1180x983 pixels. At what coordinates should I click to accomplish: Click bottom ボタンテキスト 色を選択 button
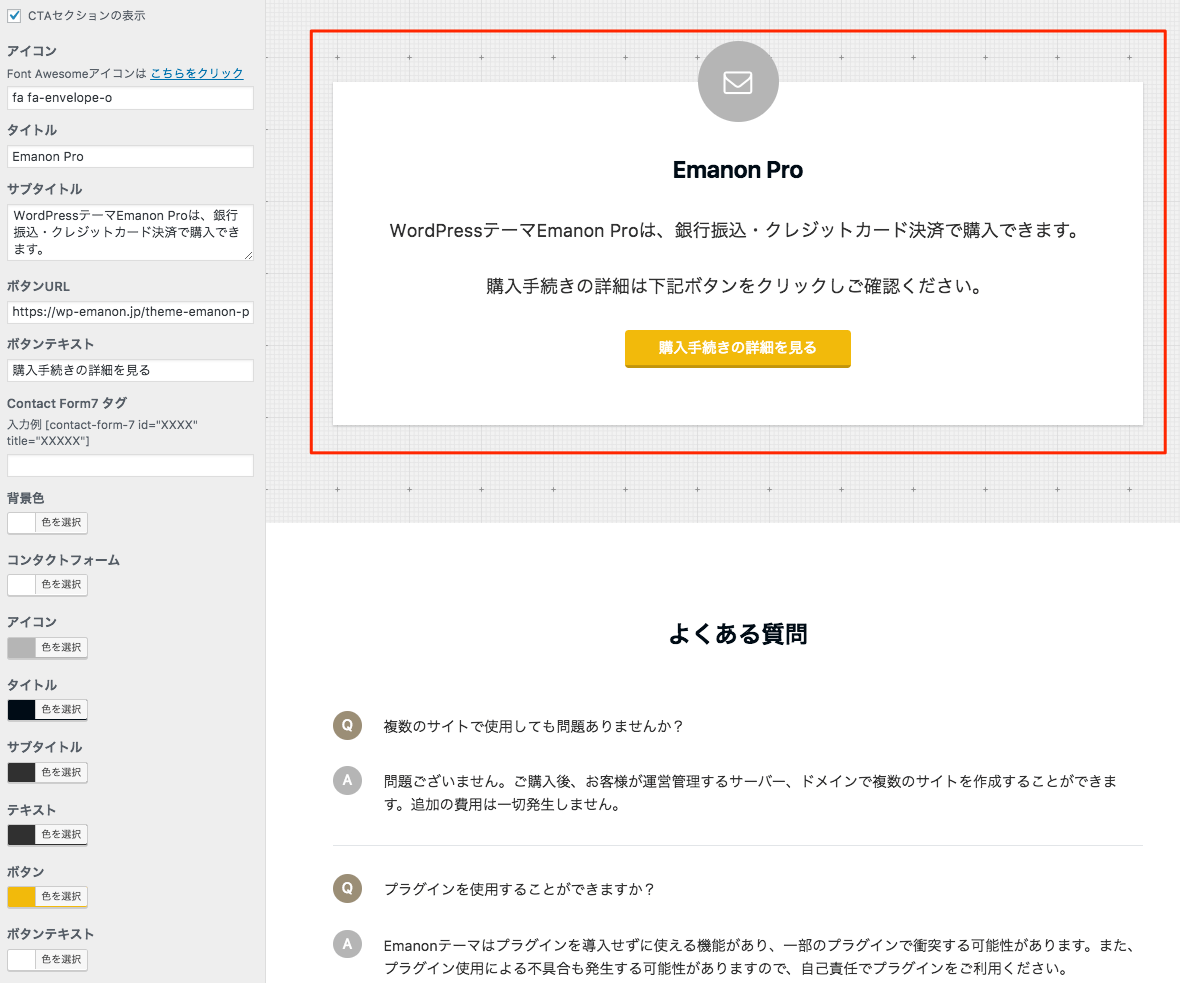(x=61, y=960)
